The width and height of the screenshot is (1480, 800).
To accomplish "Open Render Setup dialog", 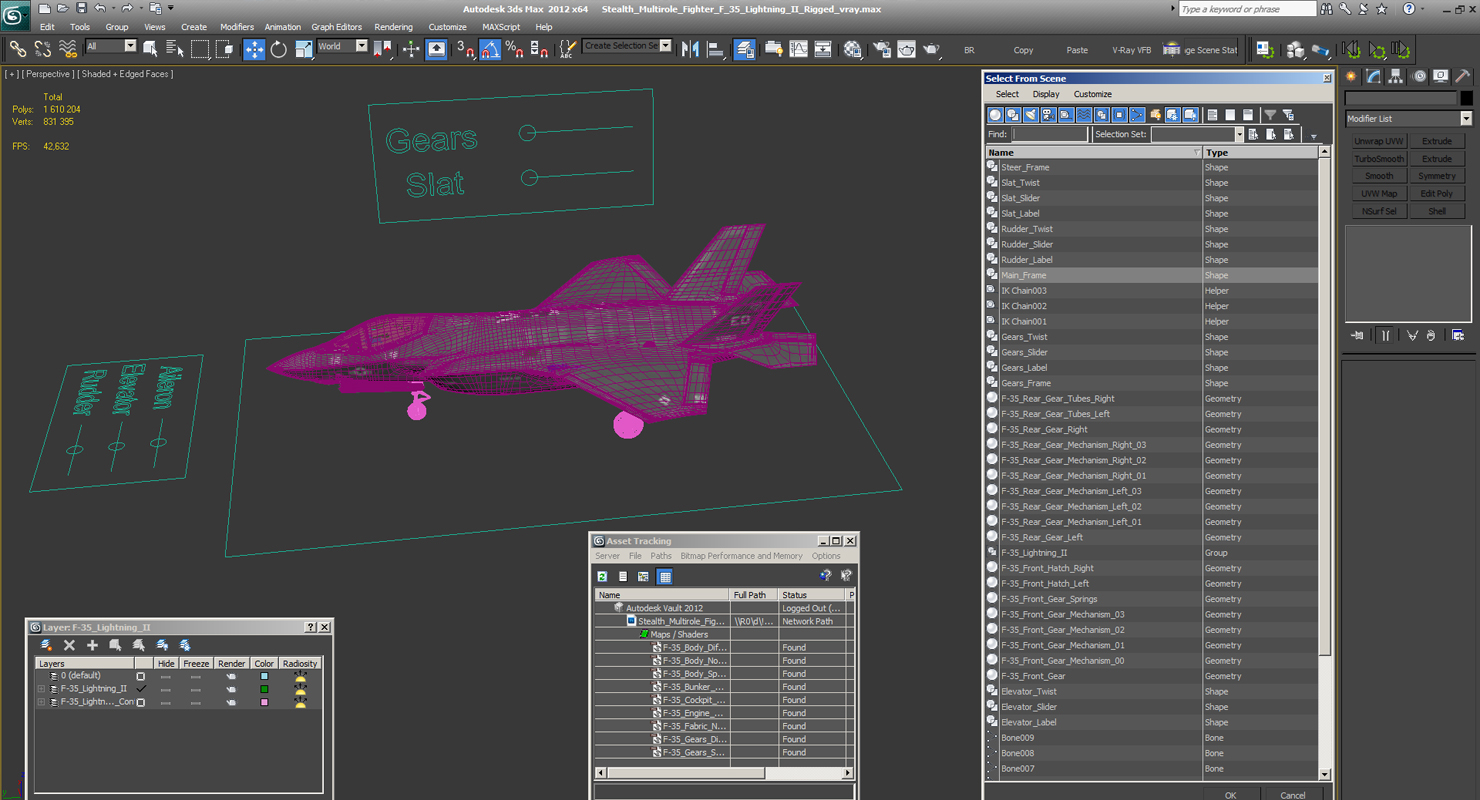I will click(881, 48).
